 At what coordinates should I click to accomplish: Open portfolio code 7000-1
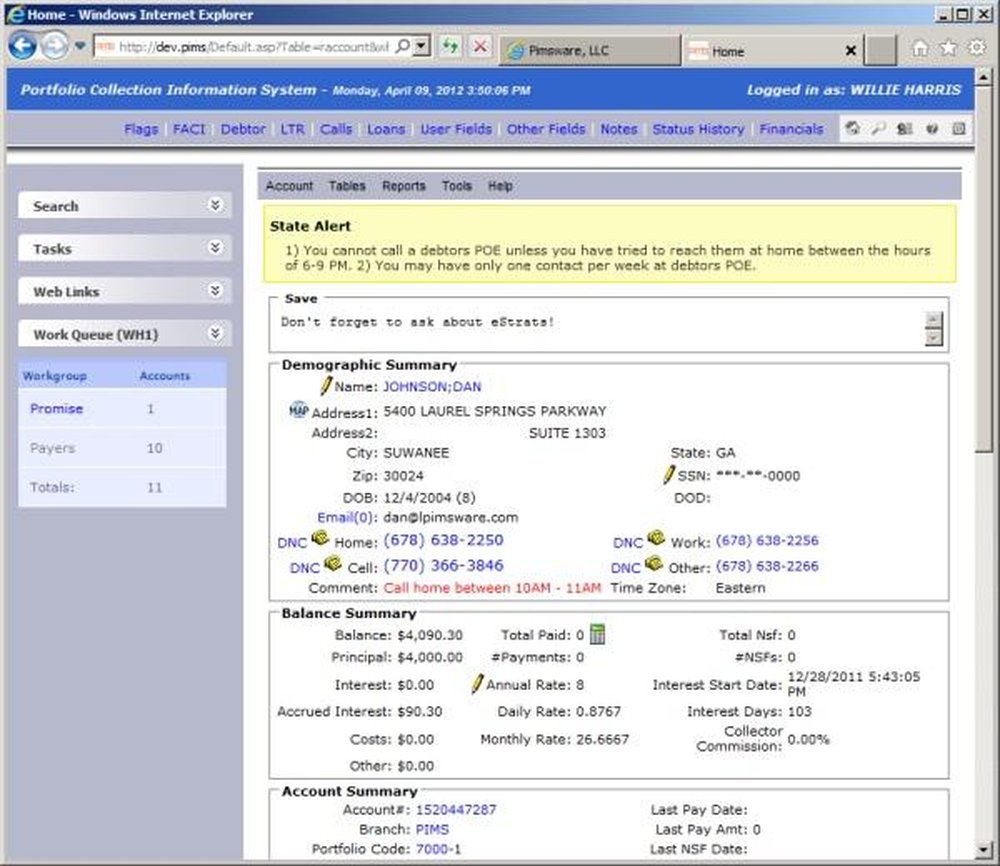438,849
